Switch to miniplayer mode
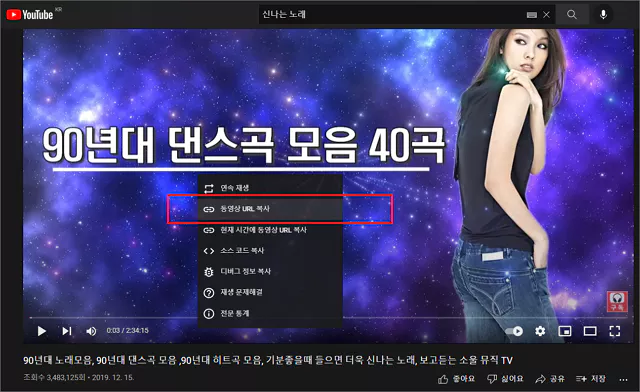Screen dimensions: 640x392 pyautogui.click(x=565, y=331)
